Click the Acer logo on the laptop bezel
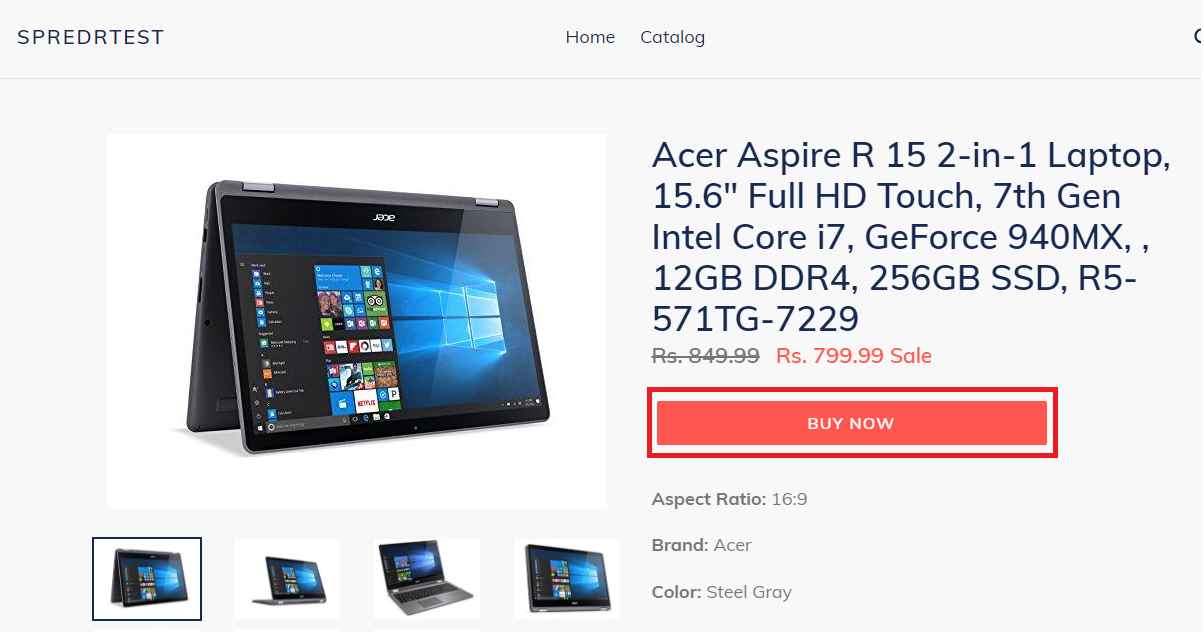This screenshot has height=638, width=1204. coord(385,216)
